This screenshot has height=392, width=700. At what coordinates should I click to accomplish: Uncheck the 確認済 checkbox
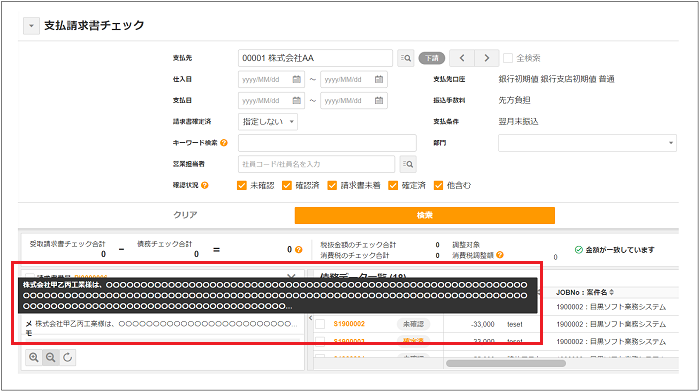287,185
